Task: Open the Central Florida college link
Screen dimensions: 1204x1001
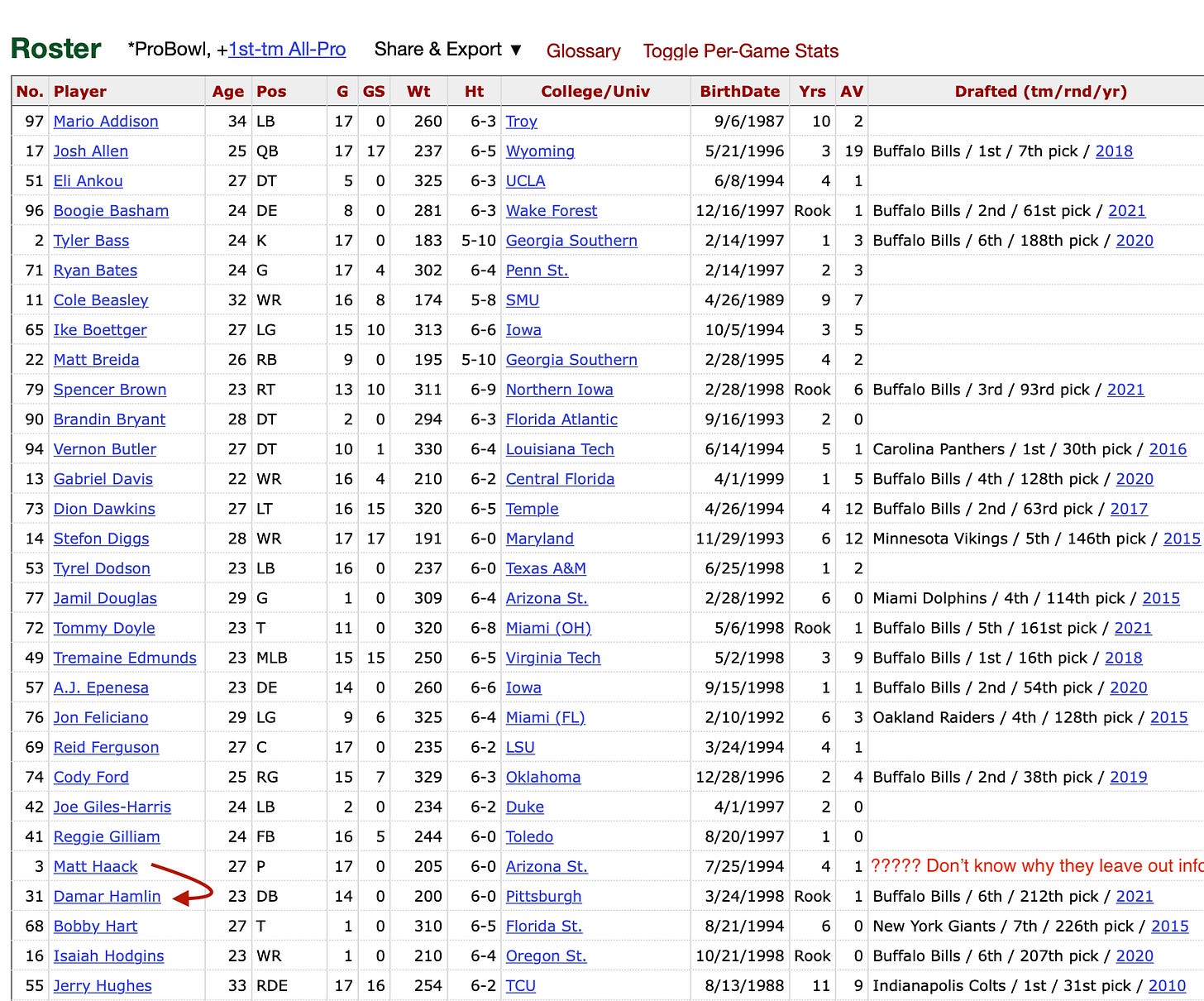Action: pyautogui.click(x=561, y=479)
